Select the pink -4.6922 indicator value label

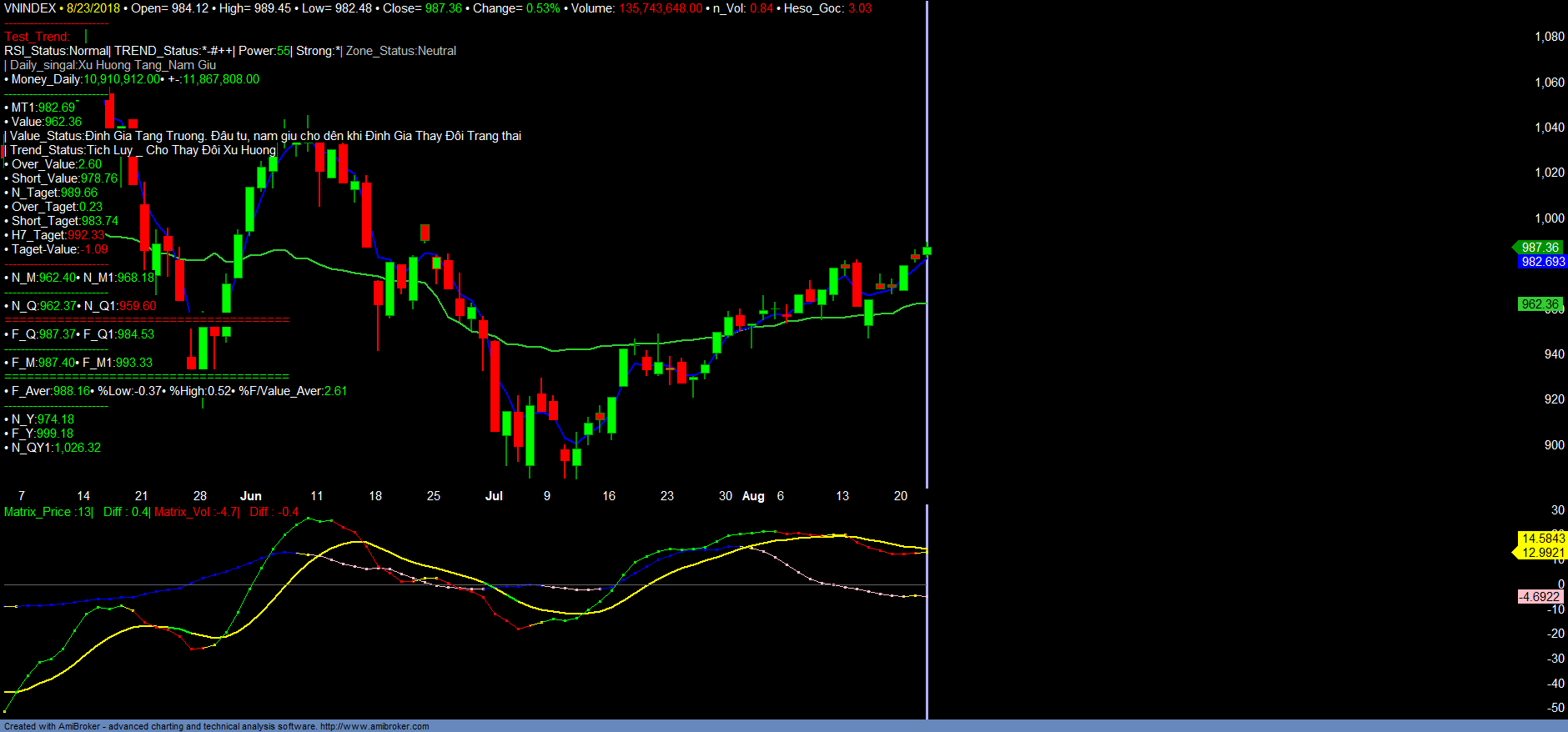1539,597
